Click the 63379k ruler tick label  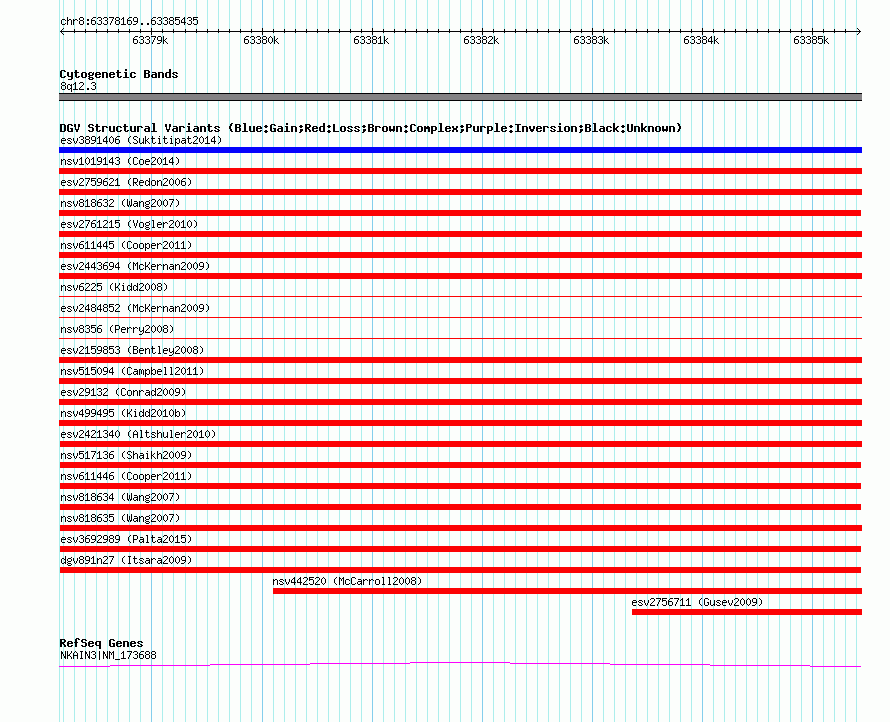[x=150, y=40]
